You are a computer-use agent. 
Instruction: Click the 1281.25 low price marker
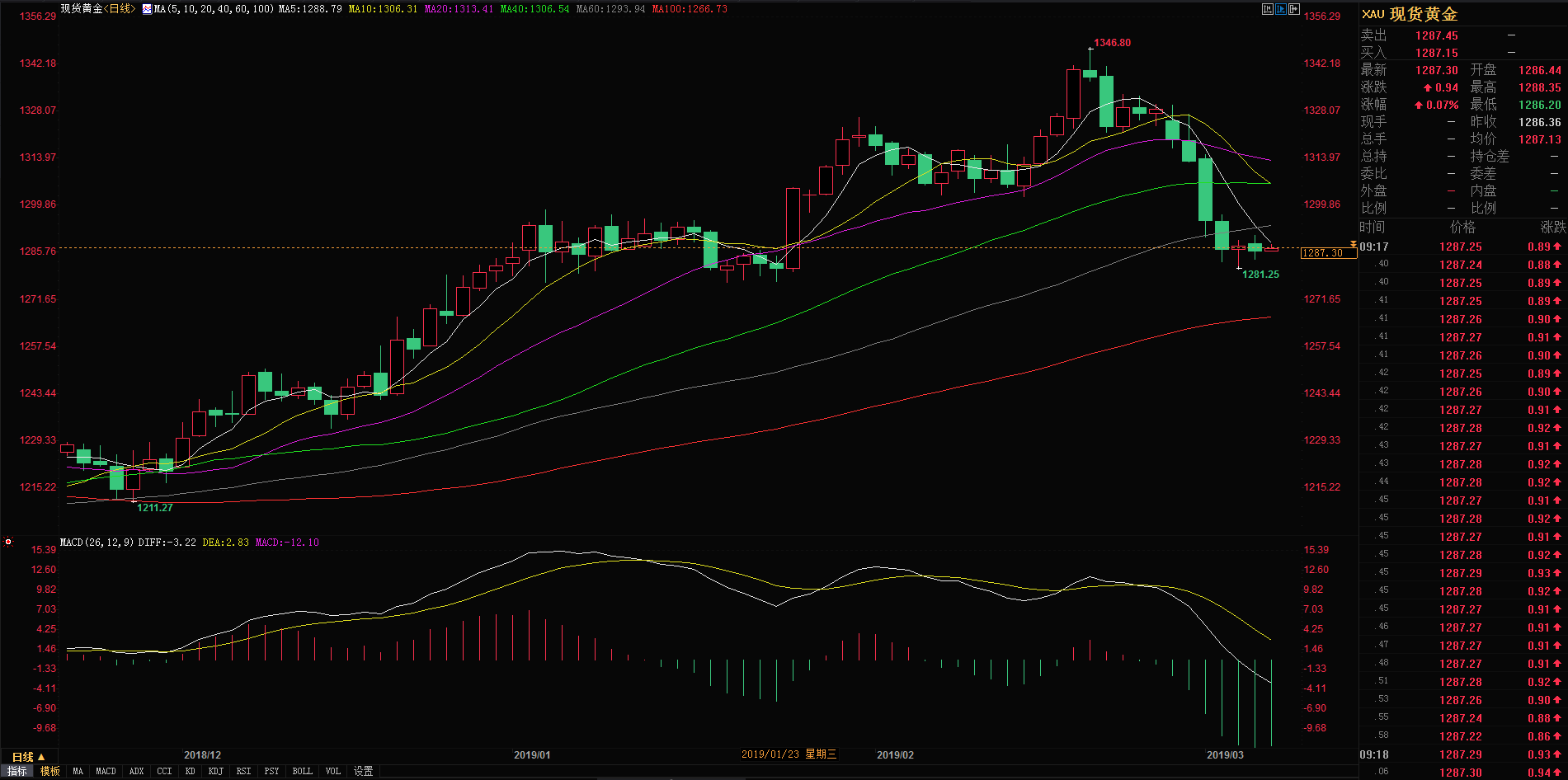click(1261, 275)
